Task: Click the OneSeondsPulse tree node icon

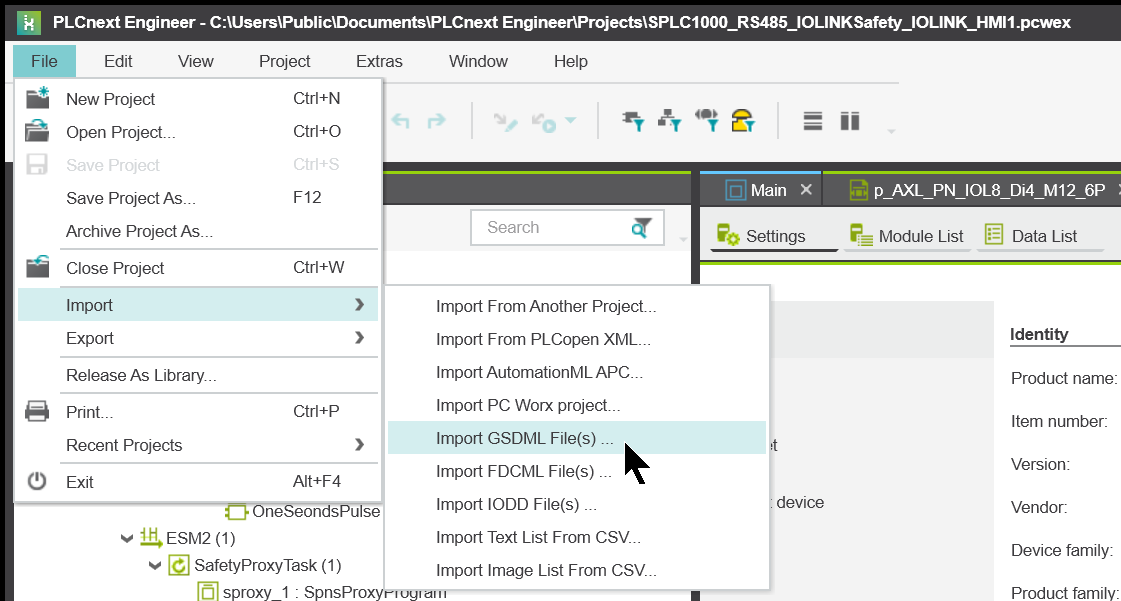Action: coord(236,512)
